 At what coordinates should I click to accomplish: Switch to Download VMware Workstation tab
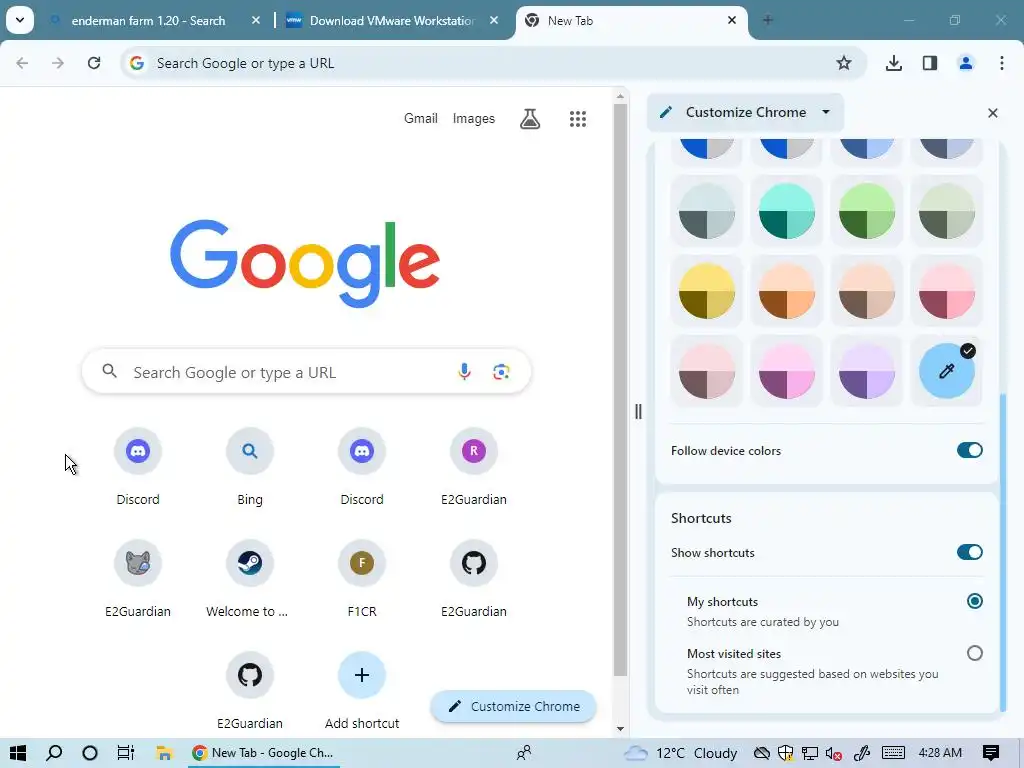click(391, 21)
